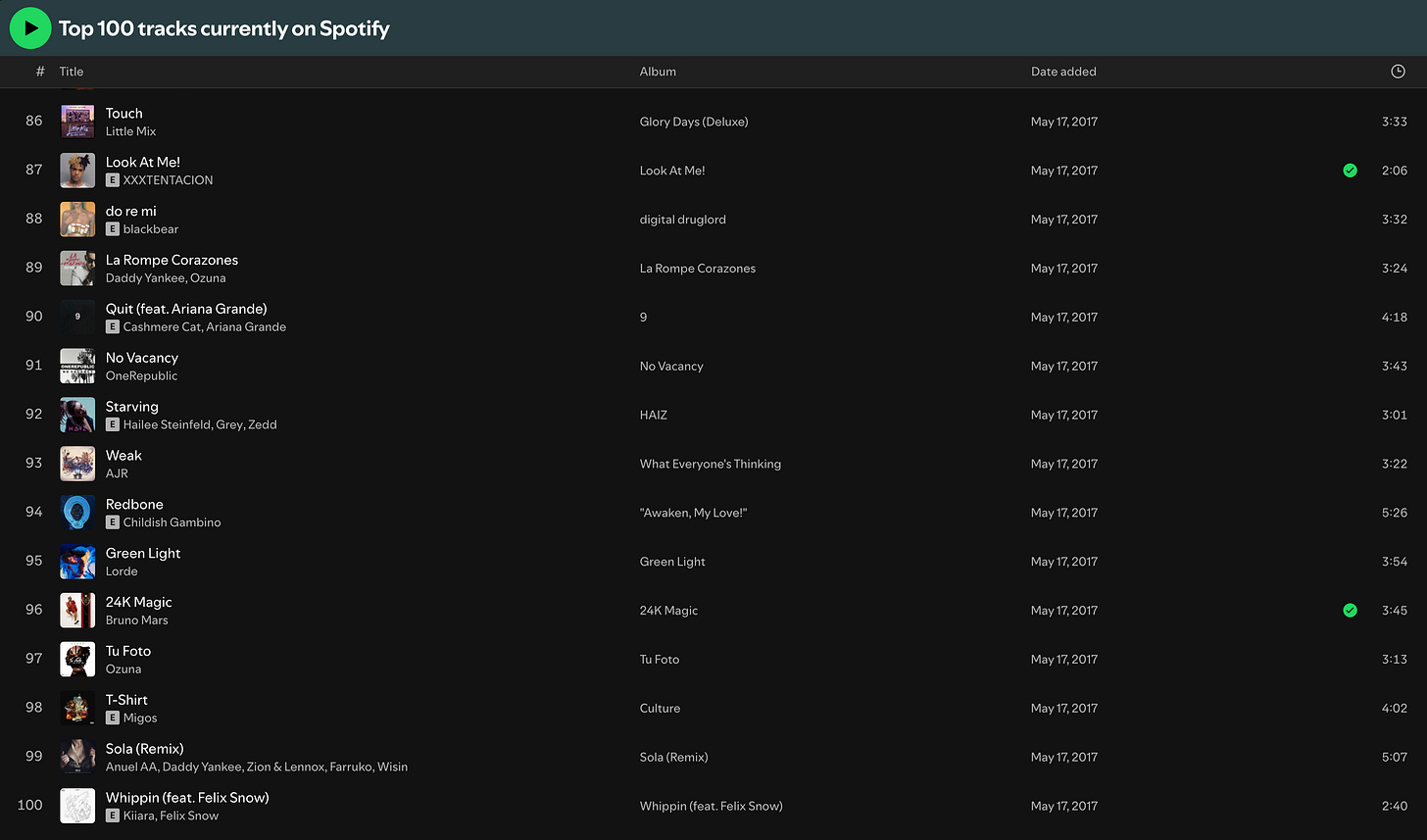Select track title Whippin (feat. Felix Snow)
This screenshot has width=1427, height=840.
pyautogui.click(x=187, y=798)
